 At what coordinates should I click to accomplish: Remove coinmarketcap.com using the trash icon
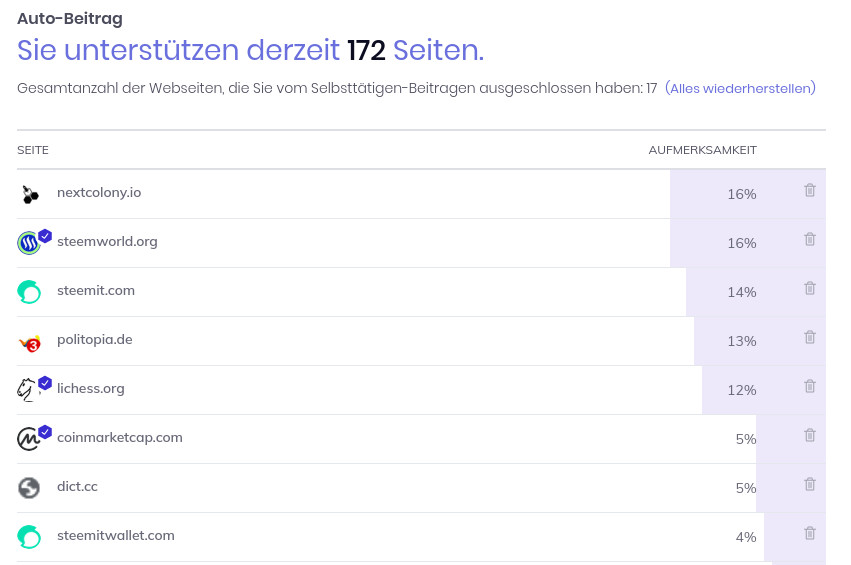coord(810,435)
